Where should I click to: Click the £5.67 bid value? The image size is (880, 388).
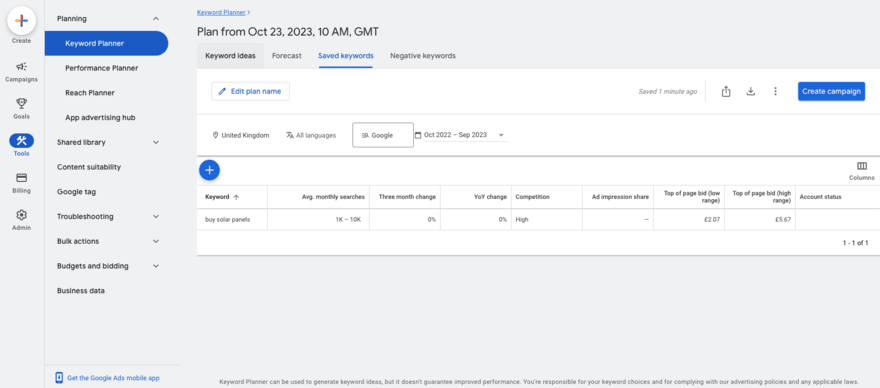[x=783, y=220]
